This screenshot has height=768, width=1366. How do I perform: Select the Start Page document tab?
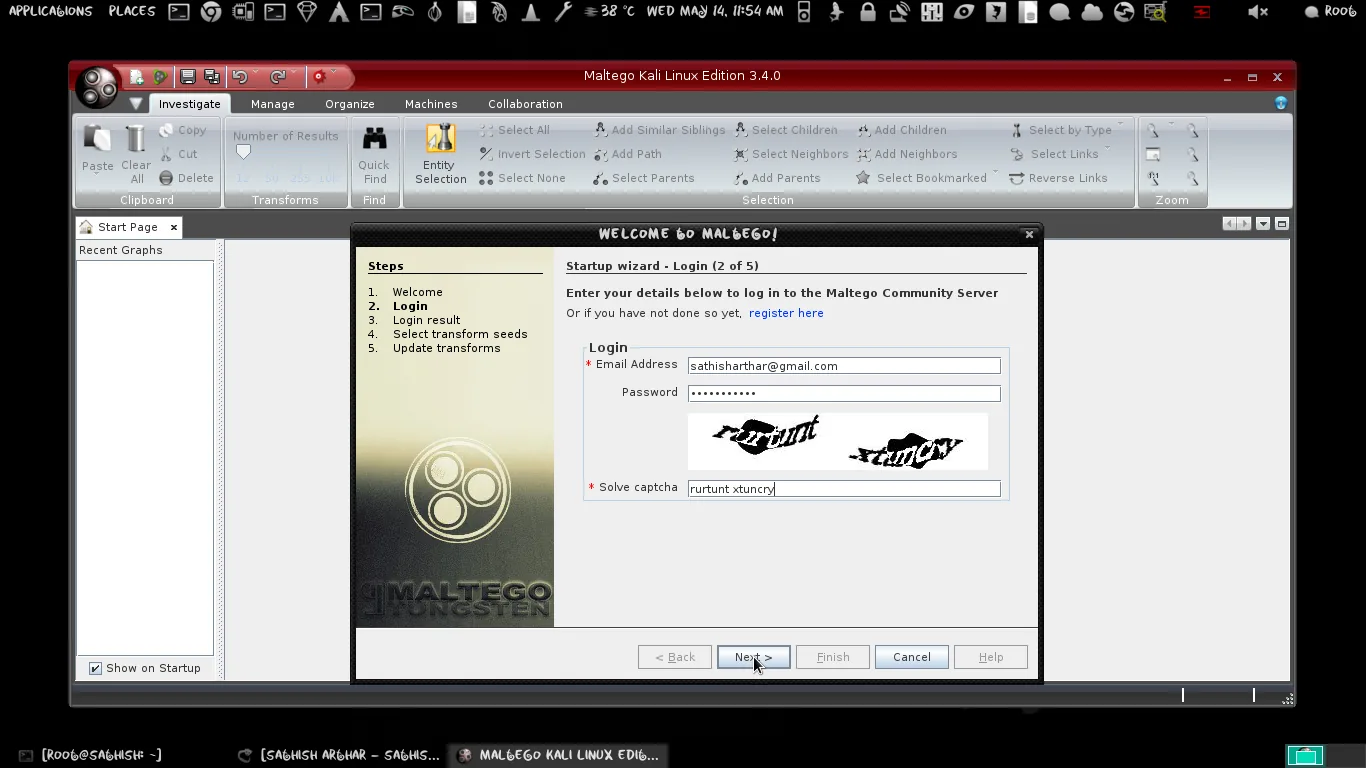pyautogui.click(x=128, y=227)
